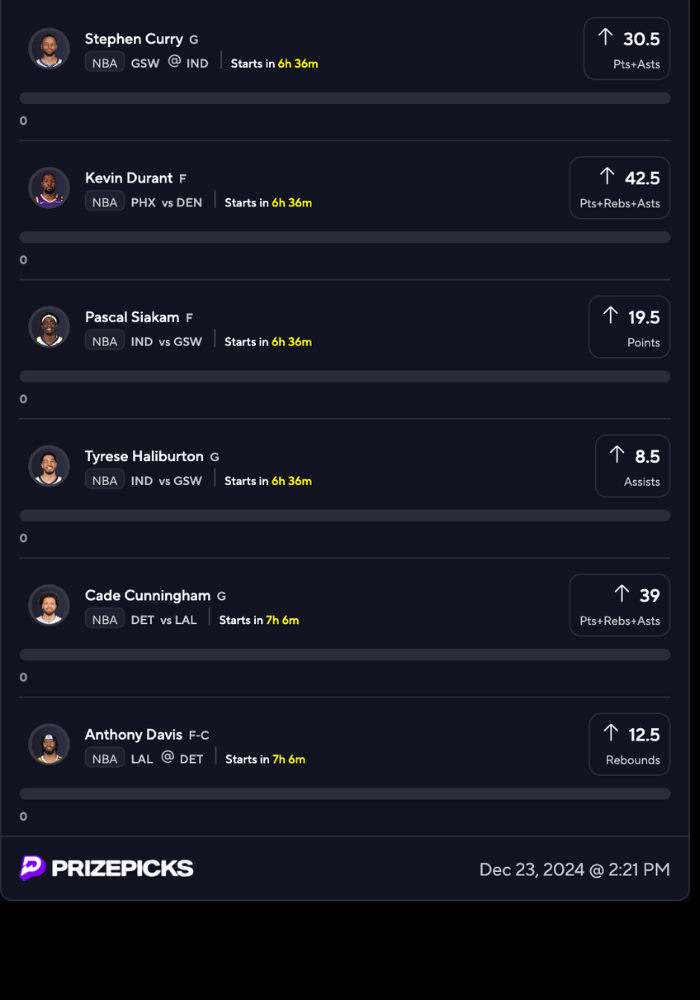Click the NBA league tag beside PHX vs DEN
700x1000 pixels.
[x=105, y=202]
